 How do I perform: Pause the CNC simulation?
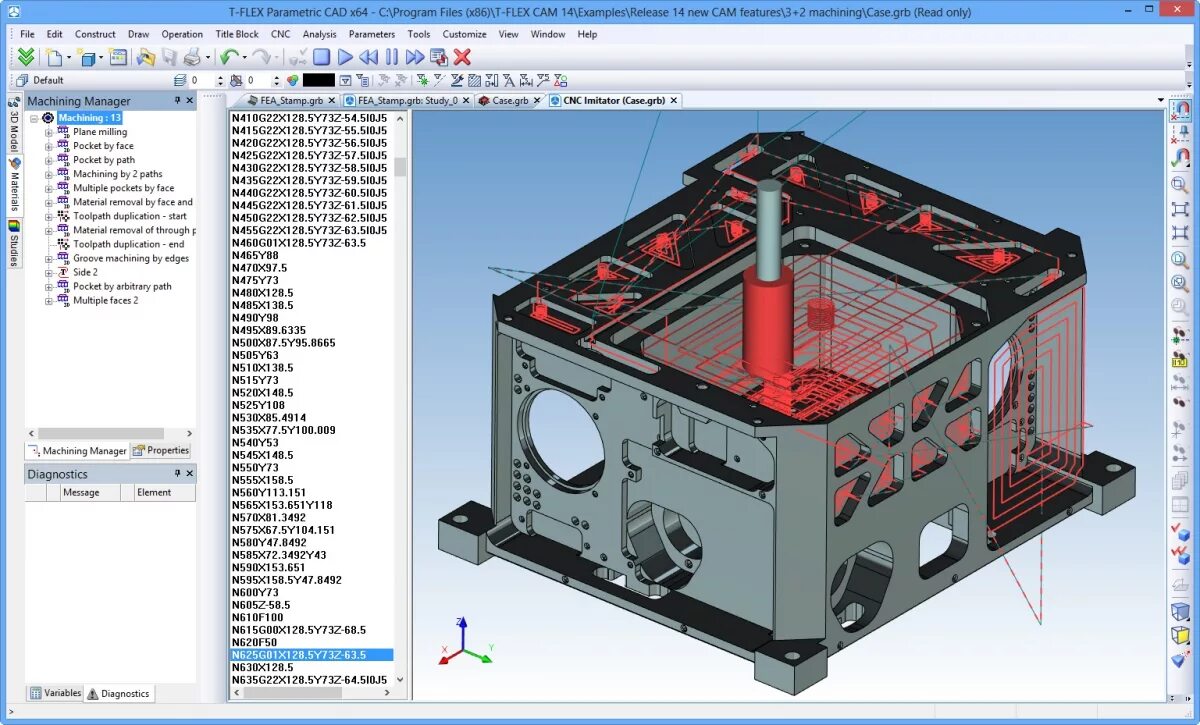pos(392,57)
